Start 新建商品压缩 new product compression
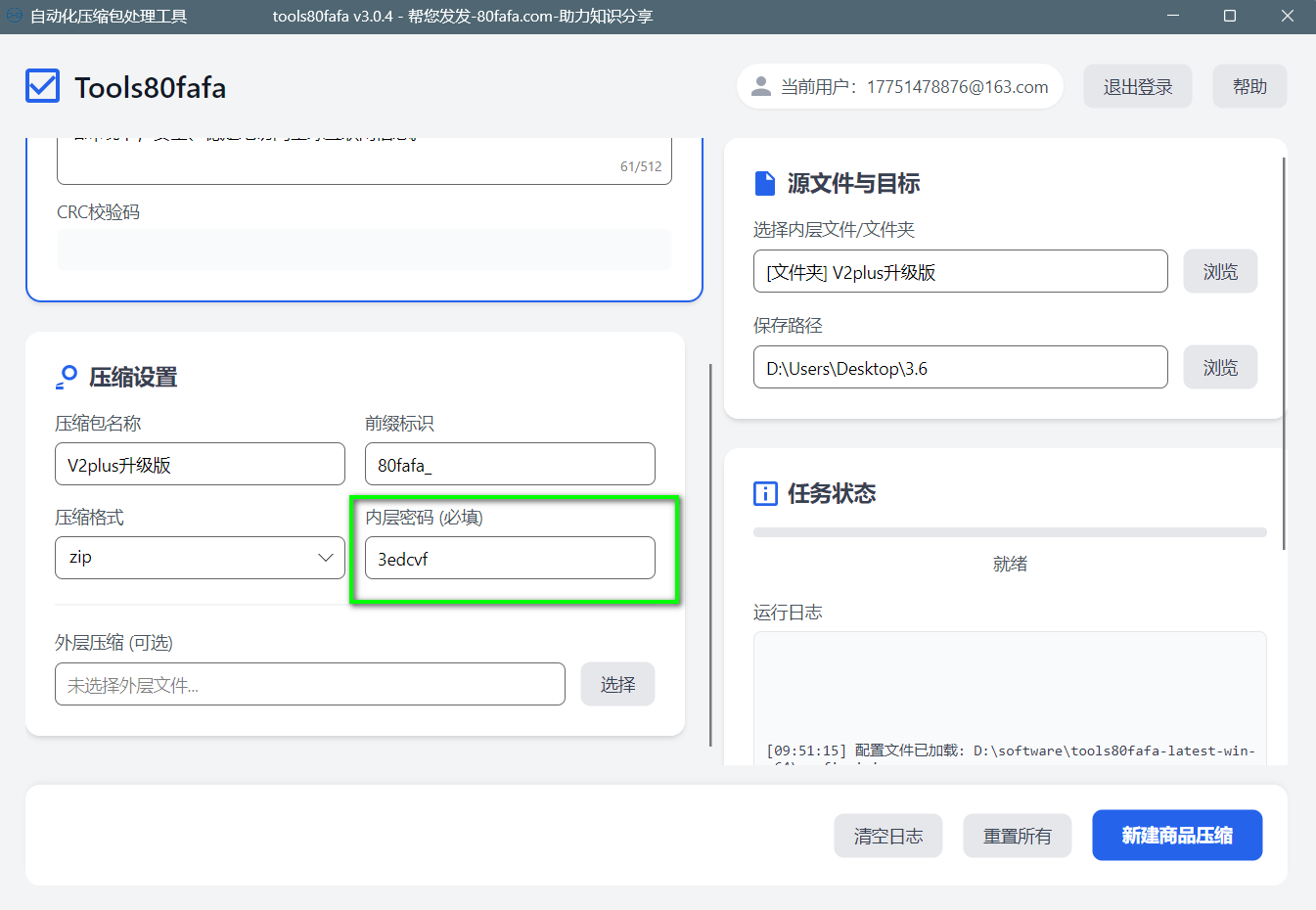This screenshot has height=910, width=1316. [1176, 836]
